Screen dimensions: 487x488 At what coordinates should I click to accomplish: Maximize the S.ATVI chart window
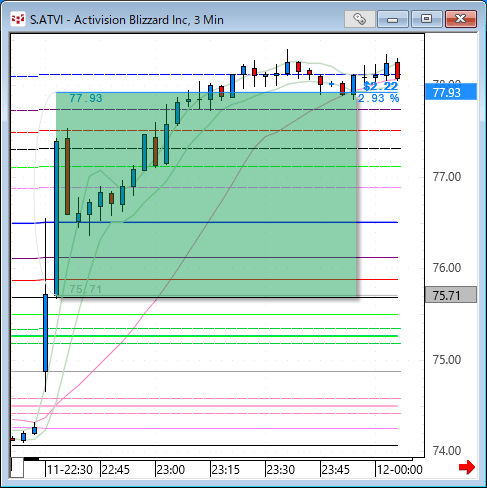[x=426, y=19]
